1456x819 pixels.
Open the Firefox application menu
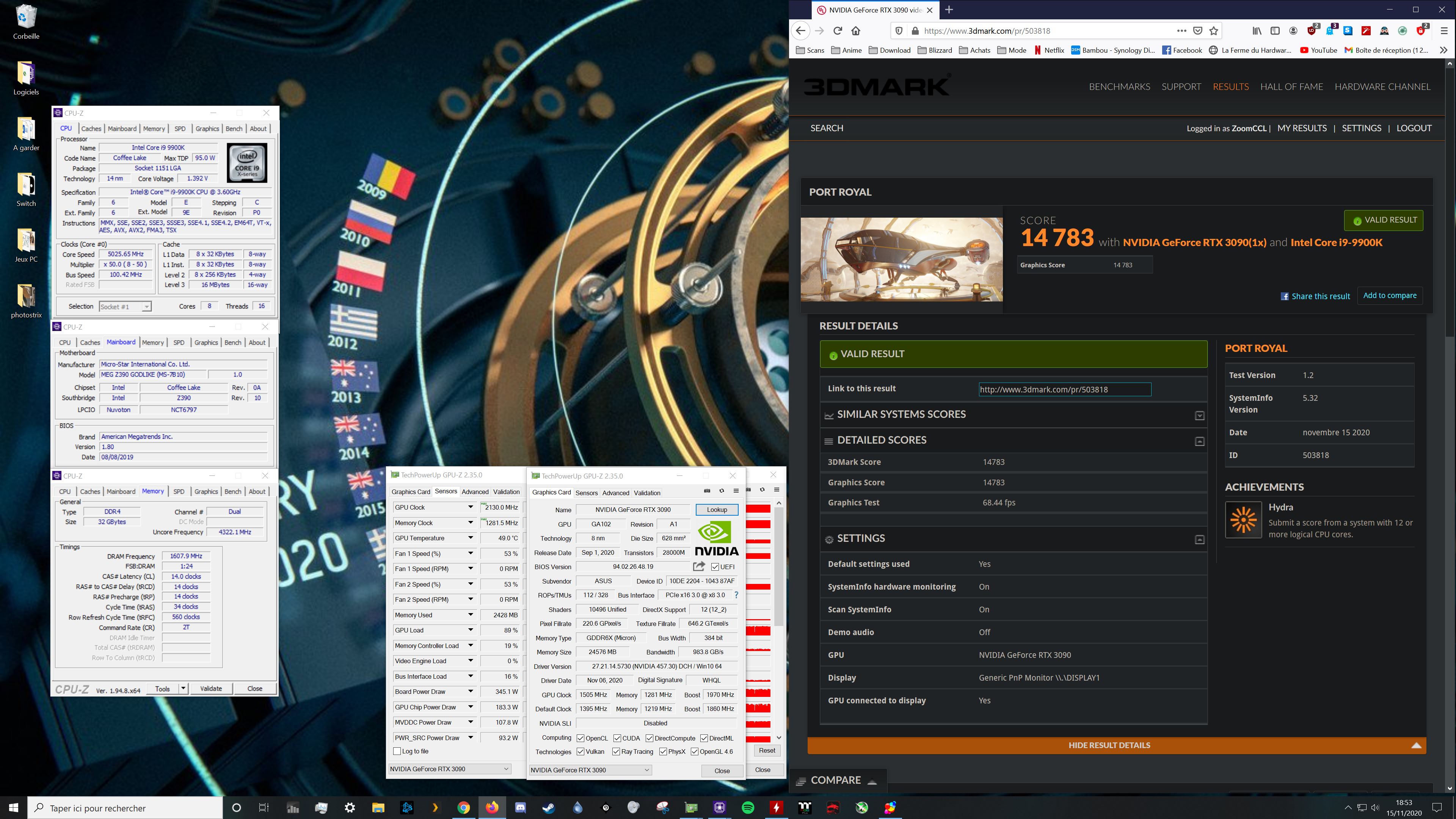pyautogui.click(x=1444, y=30)
